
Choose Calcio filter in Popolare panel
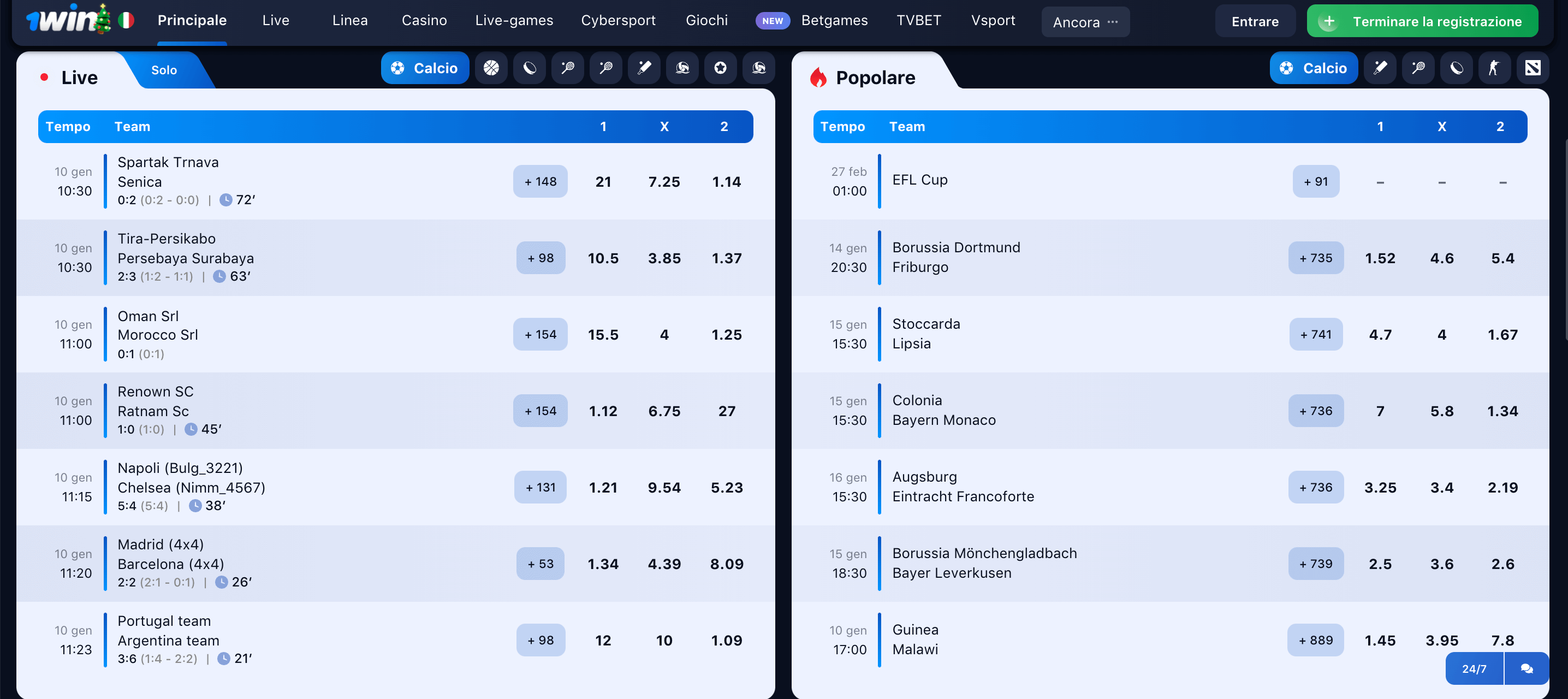coord(1314,68)
